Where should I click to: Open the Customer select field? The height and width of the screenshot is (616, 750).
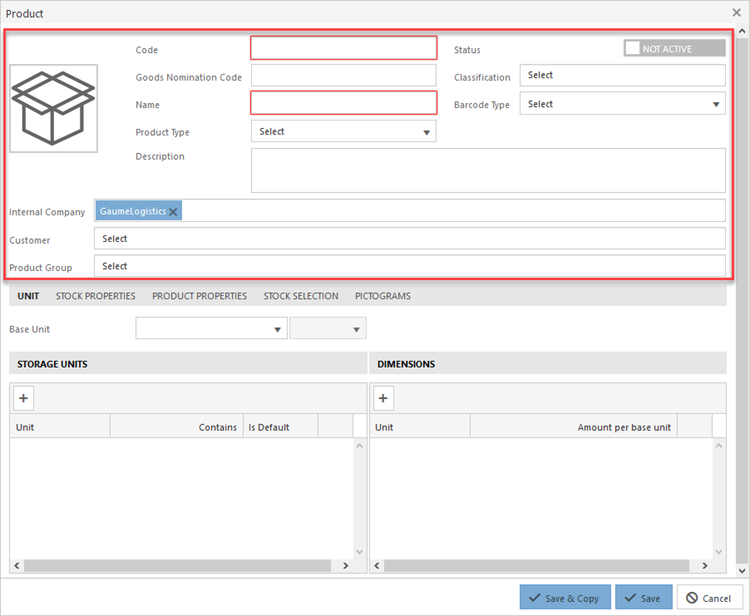409,239
